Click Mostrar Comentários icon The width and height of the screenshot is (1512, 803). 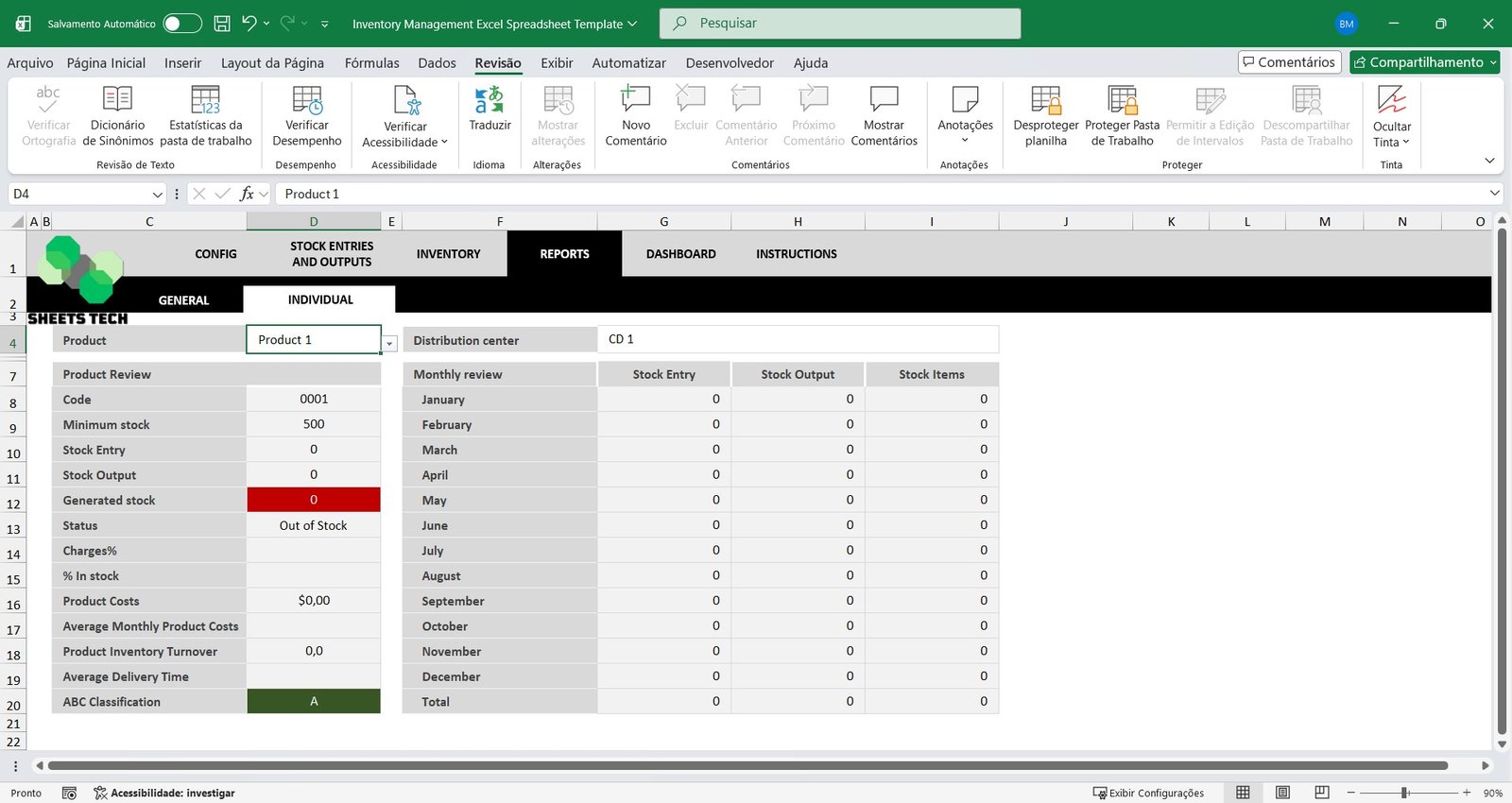pyautogui.click(x=884, y=115)
